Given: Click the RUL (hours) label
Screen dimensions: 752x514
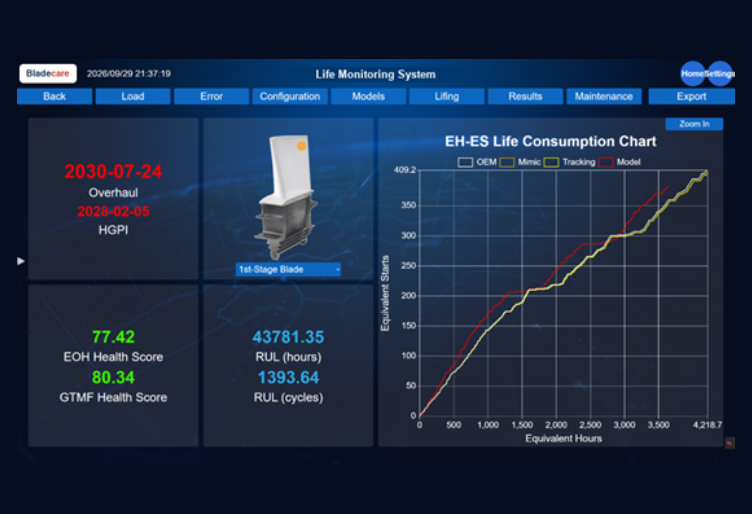Looking at the screenshot, I should coord(288,357).
